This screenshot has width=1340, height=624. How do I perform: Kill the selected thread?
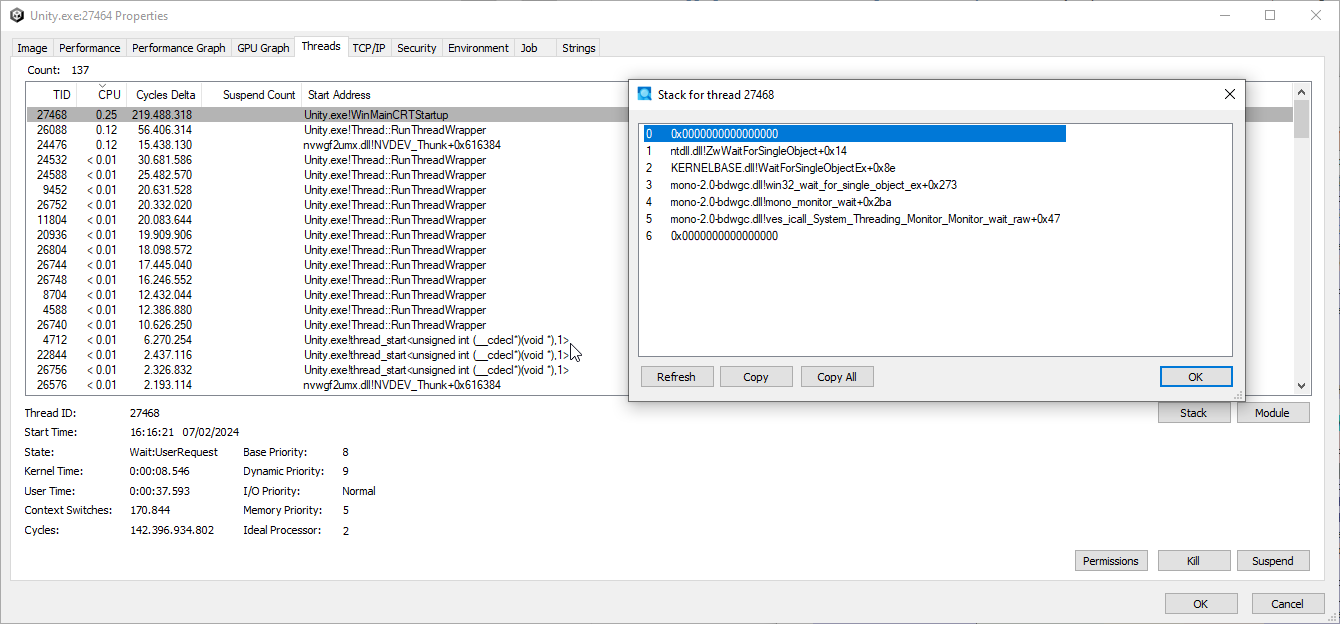pos(1194,560)
